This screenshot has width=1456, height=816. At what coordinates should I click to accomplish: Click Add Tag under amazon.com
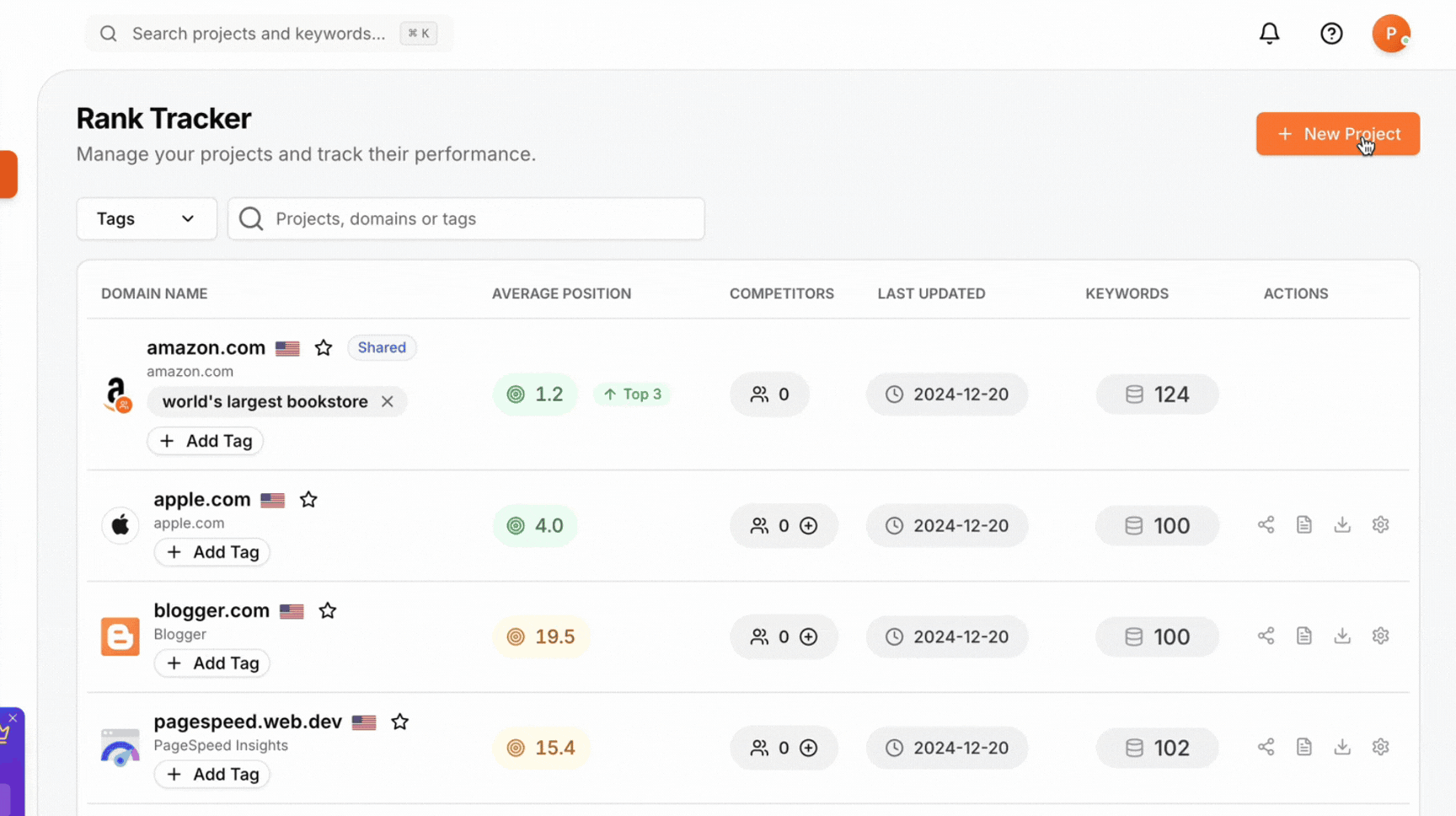[x=206, y=441]
